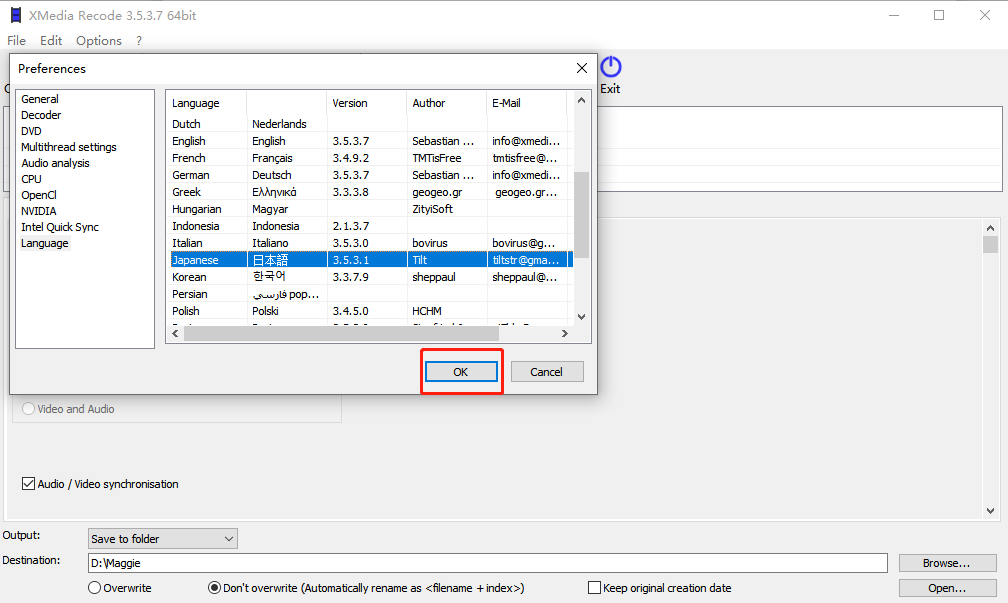Click the Version column header

coord(366,103)
